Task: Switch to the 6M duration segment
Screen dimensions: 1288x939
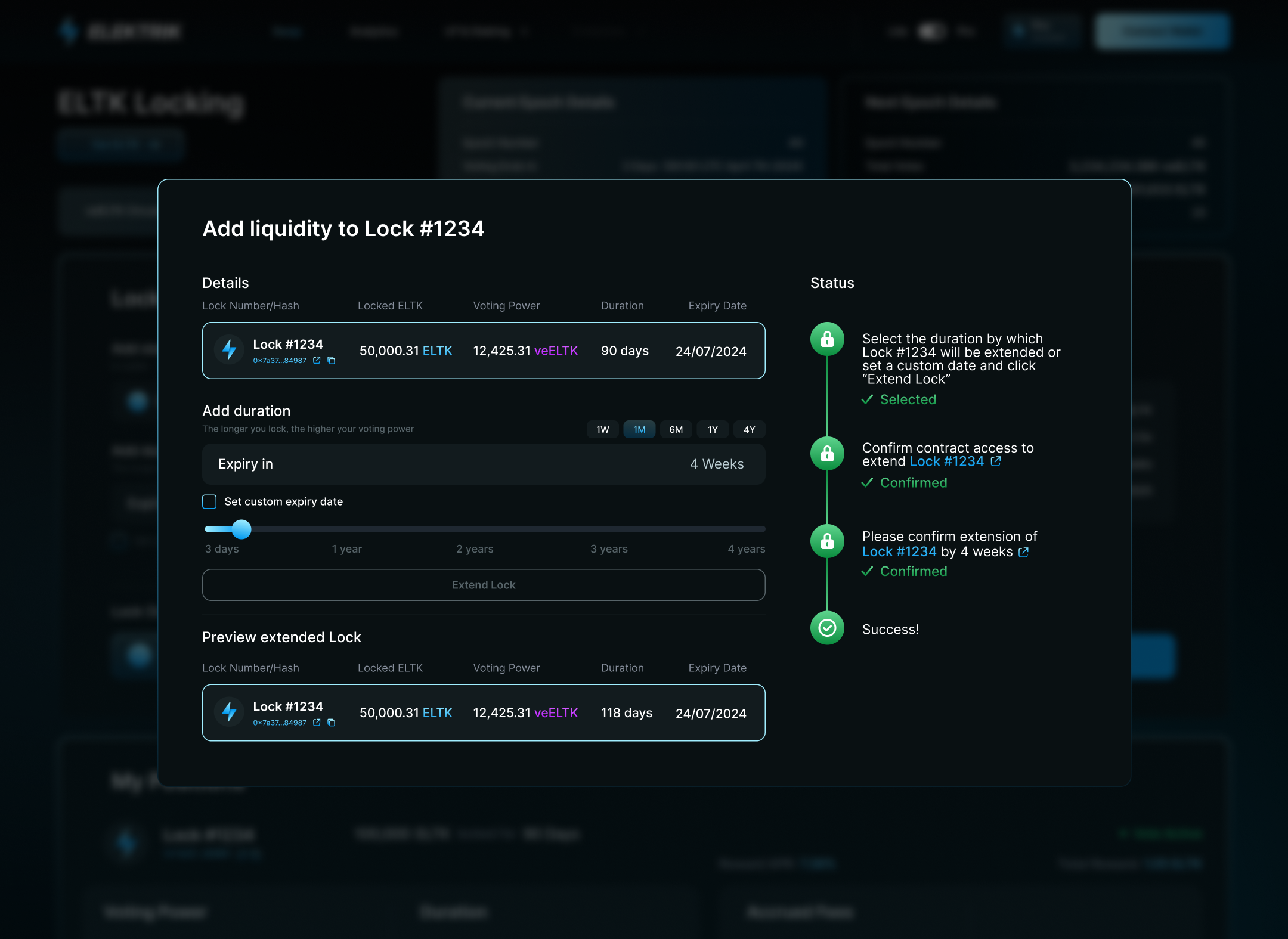Action: [x=676, y=429]
